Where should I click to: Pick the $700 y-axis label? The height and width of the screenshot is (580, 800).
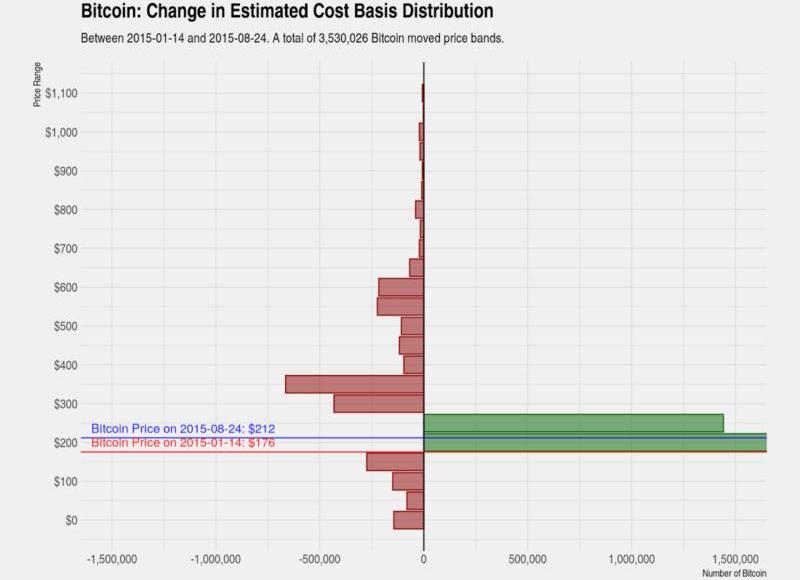coord(66,248)
